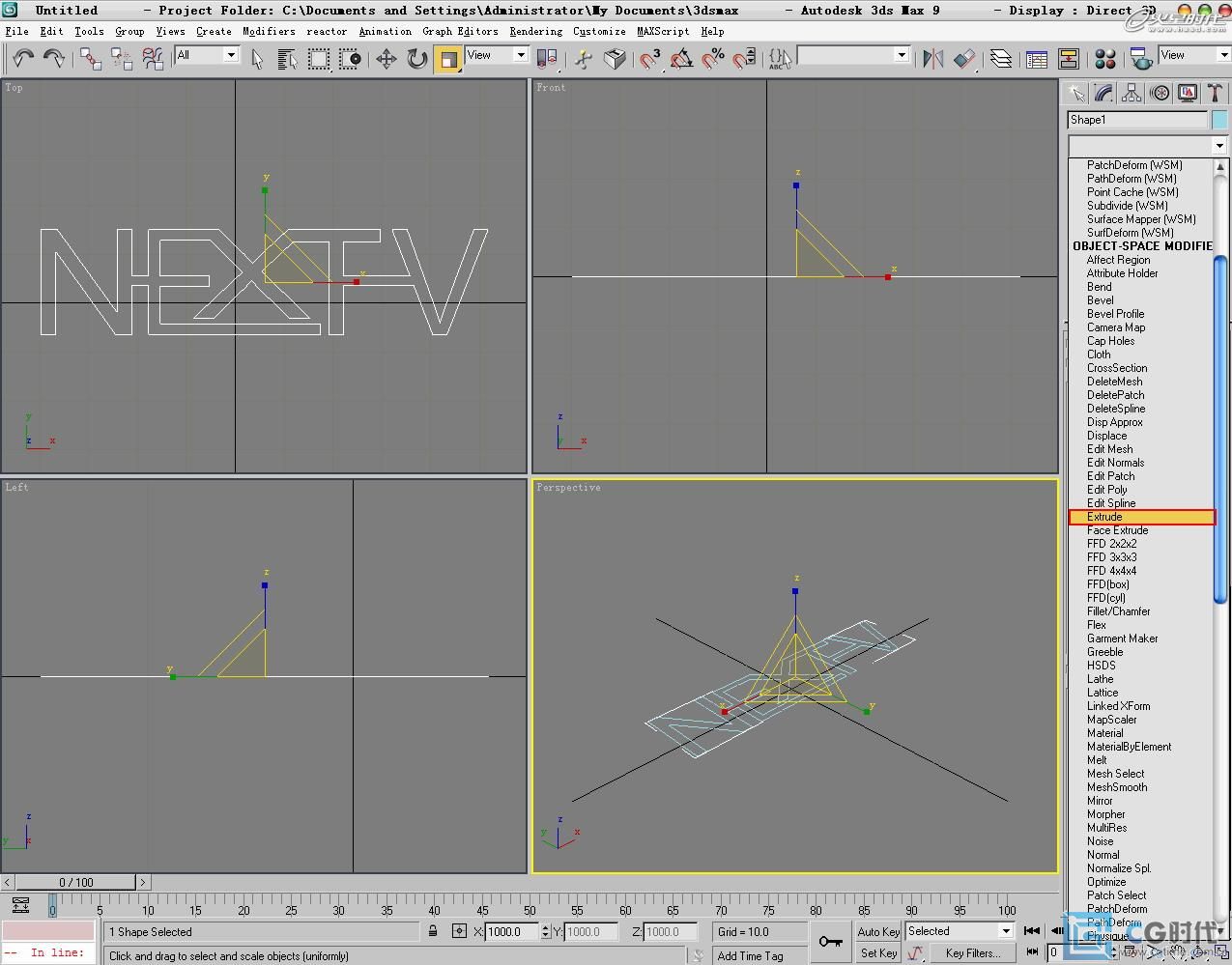Click the Unlink Selection icon
This screenshot has height=965, width=1232.
122,59
